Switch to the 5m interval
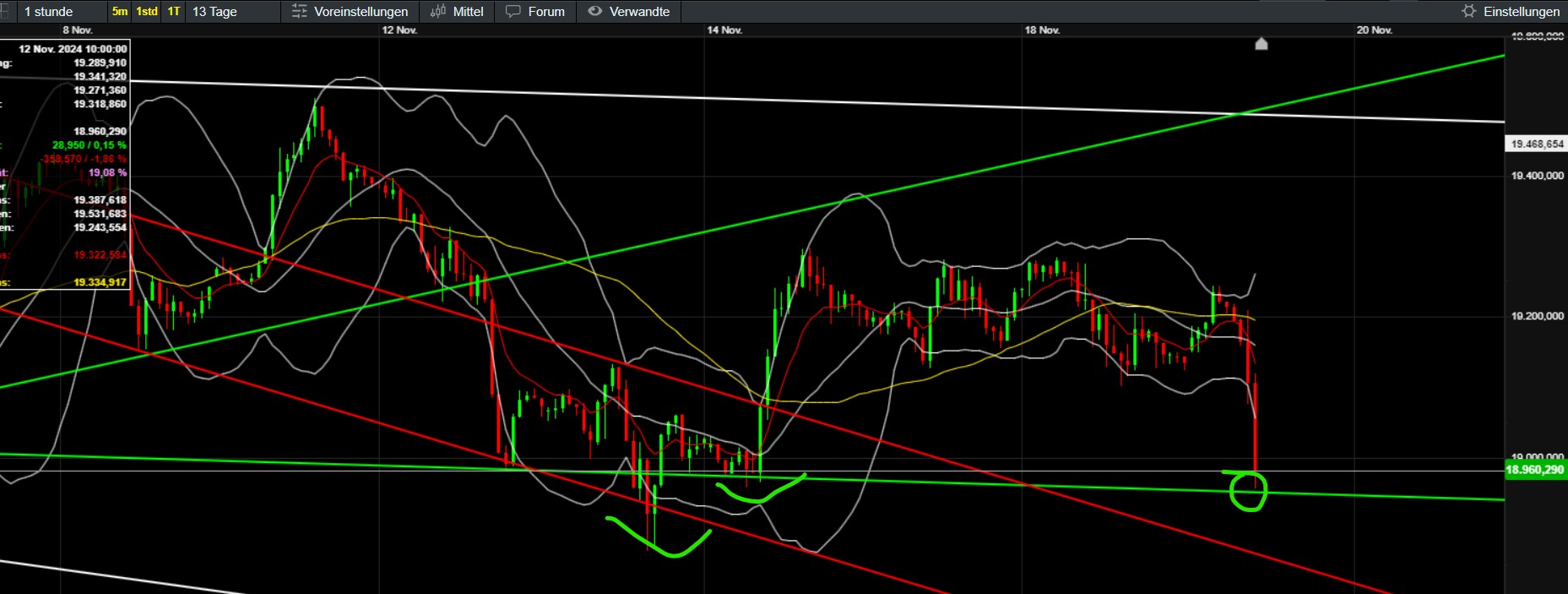 pyautogui.click(x=120, y=12)
